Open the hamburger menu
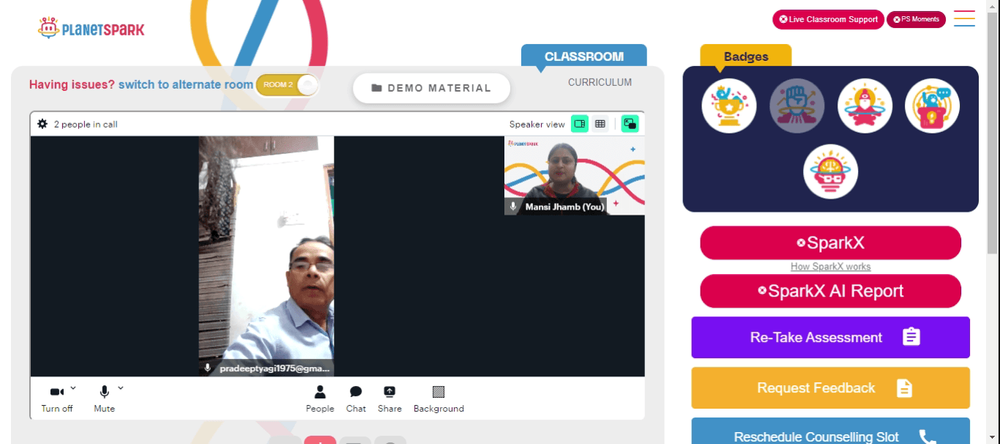This screenshot has width=1000, height=444. tap(964, 18)
